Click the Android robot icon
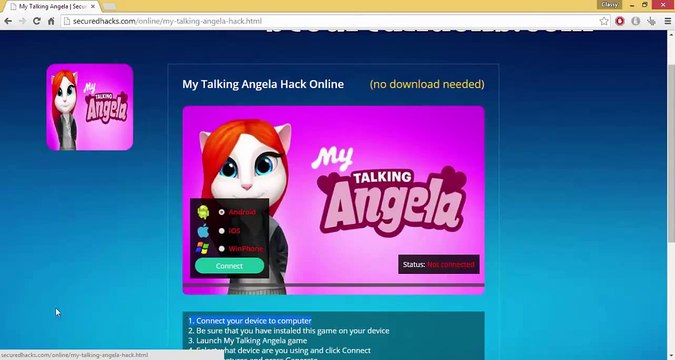Image resolution: width=675 pixels, height=360 pixels. pos(203,212)
